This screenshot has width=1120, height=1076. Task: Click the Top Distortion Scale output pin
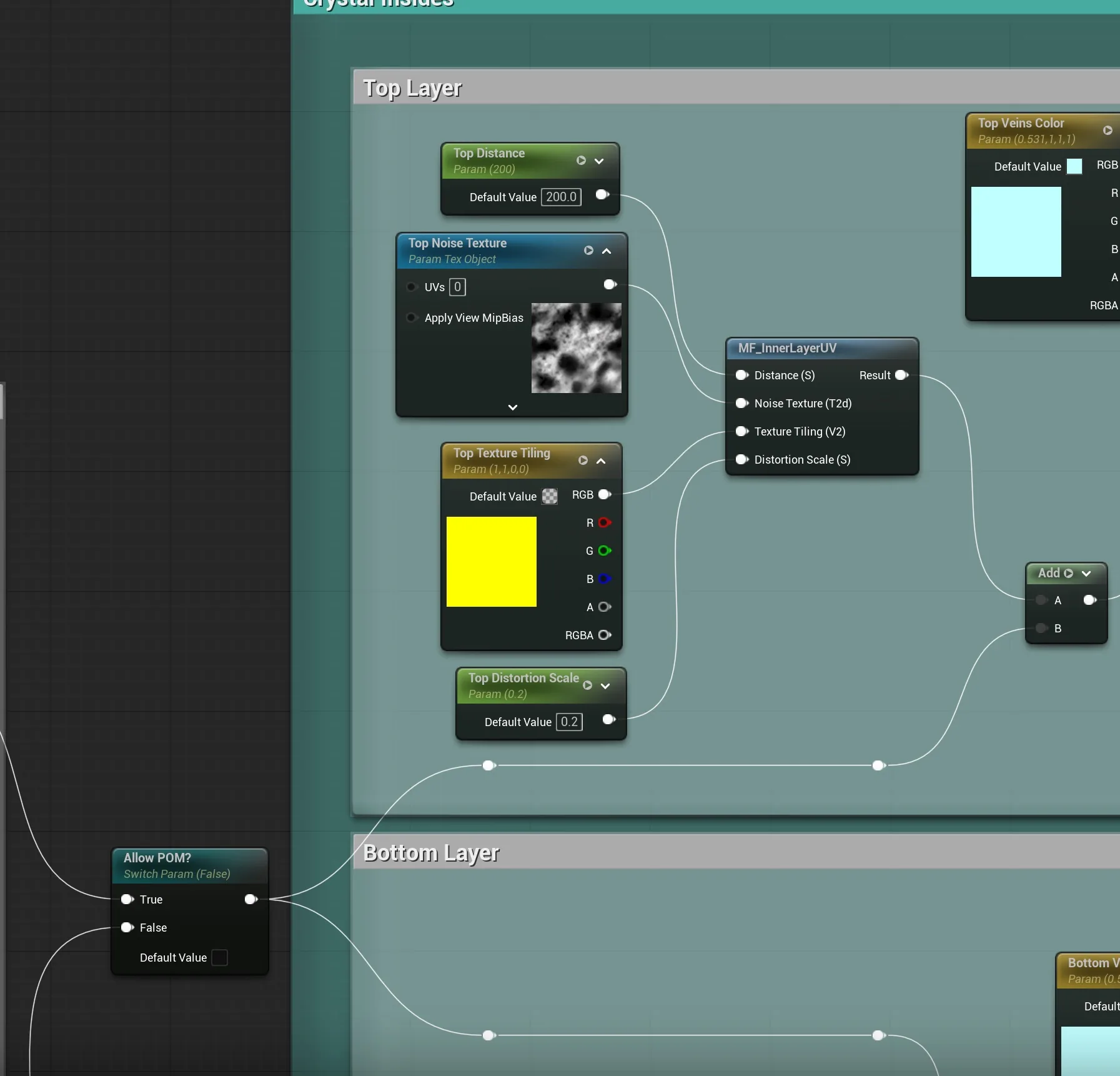click(609, 719)
